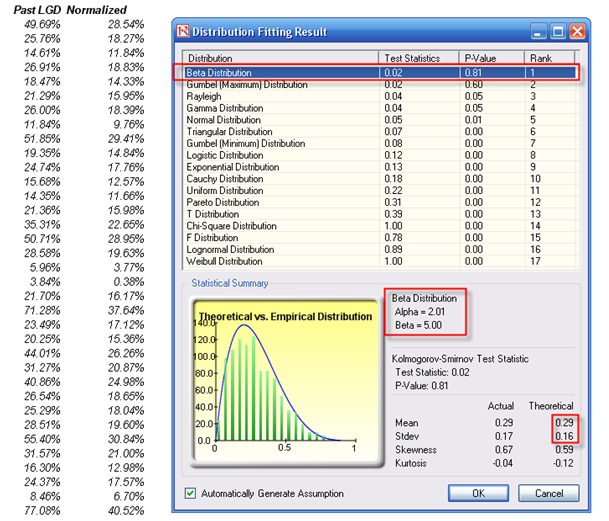609x521 pixels.
Task: Select the Rayleigh row
Action: pos(381,96)
